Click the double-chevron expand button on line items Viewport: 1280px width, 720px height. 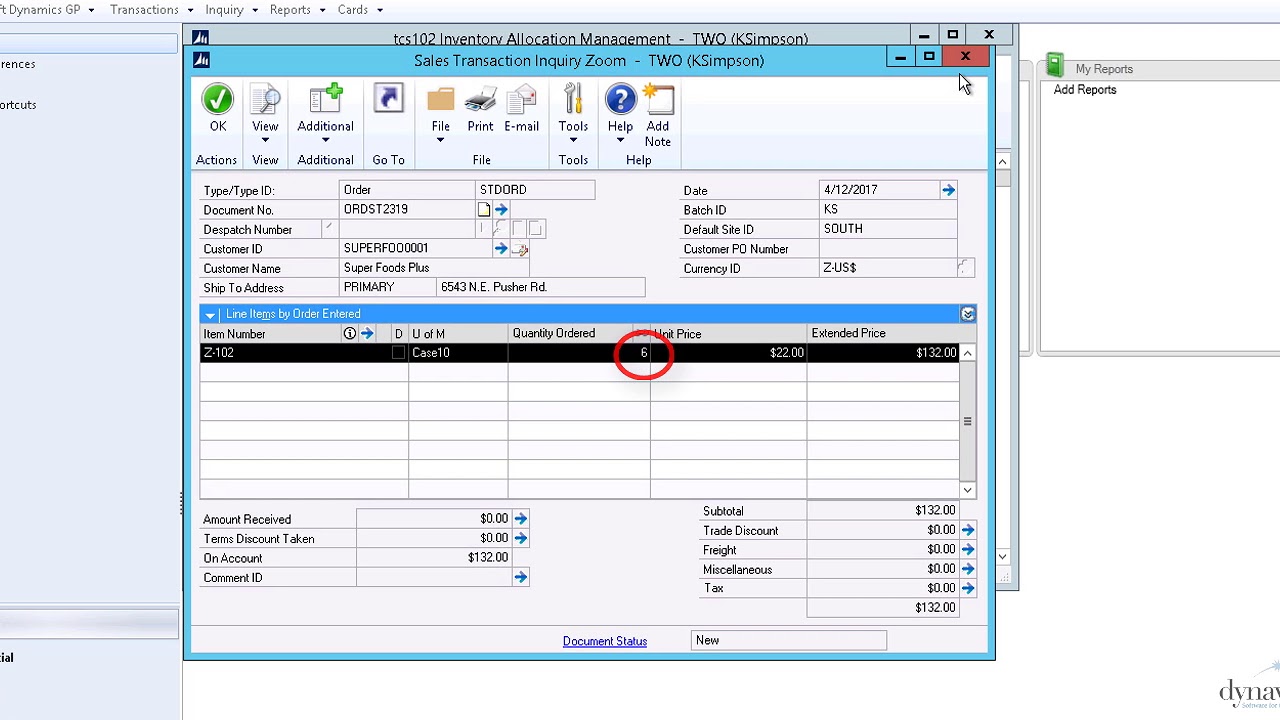(x=968, y=314)
